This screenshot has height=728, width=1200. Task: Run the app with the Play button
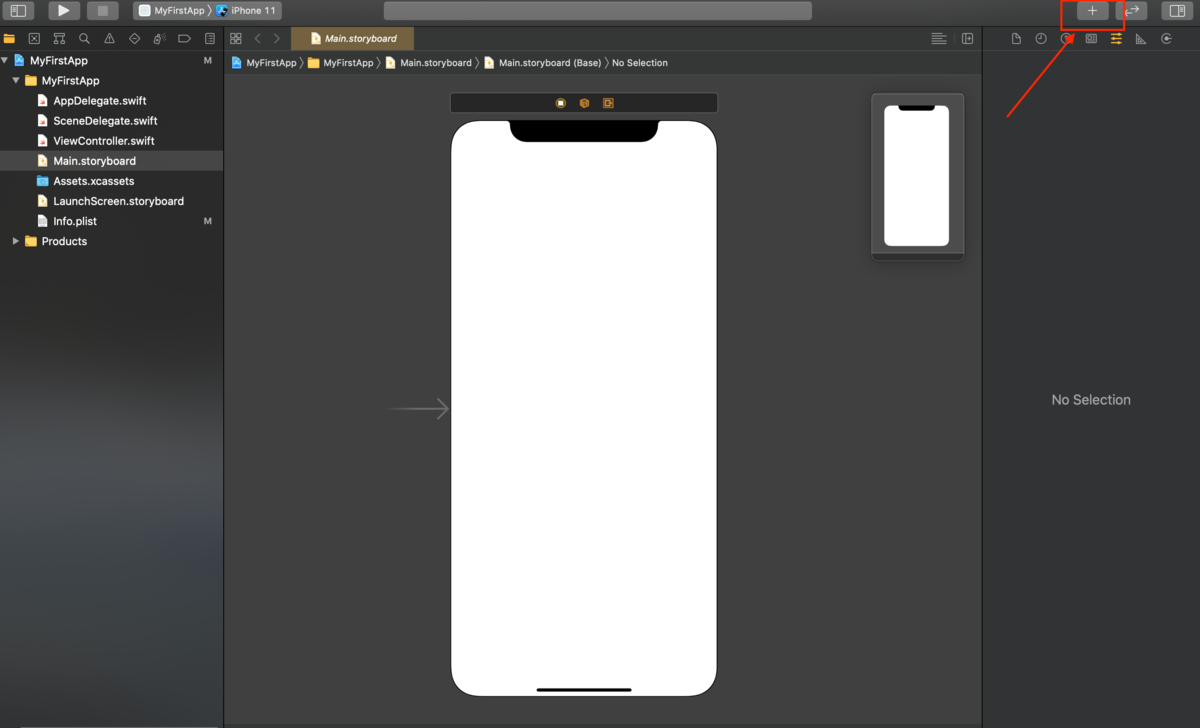tap(64, 10)
